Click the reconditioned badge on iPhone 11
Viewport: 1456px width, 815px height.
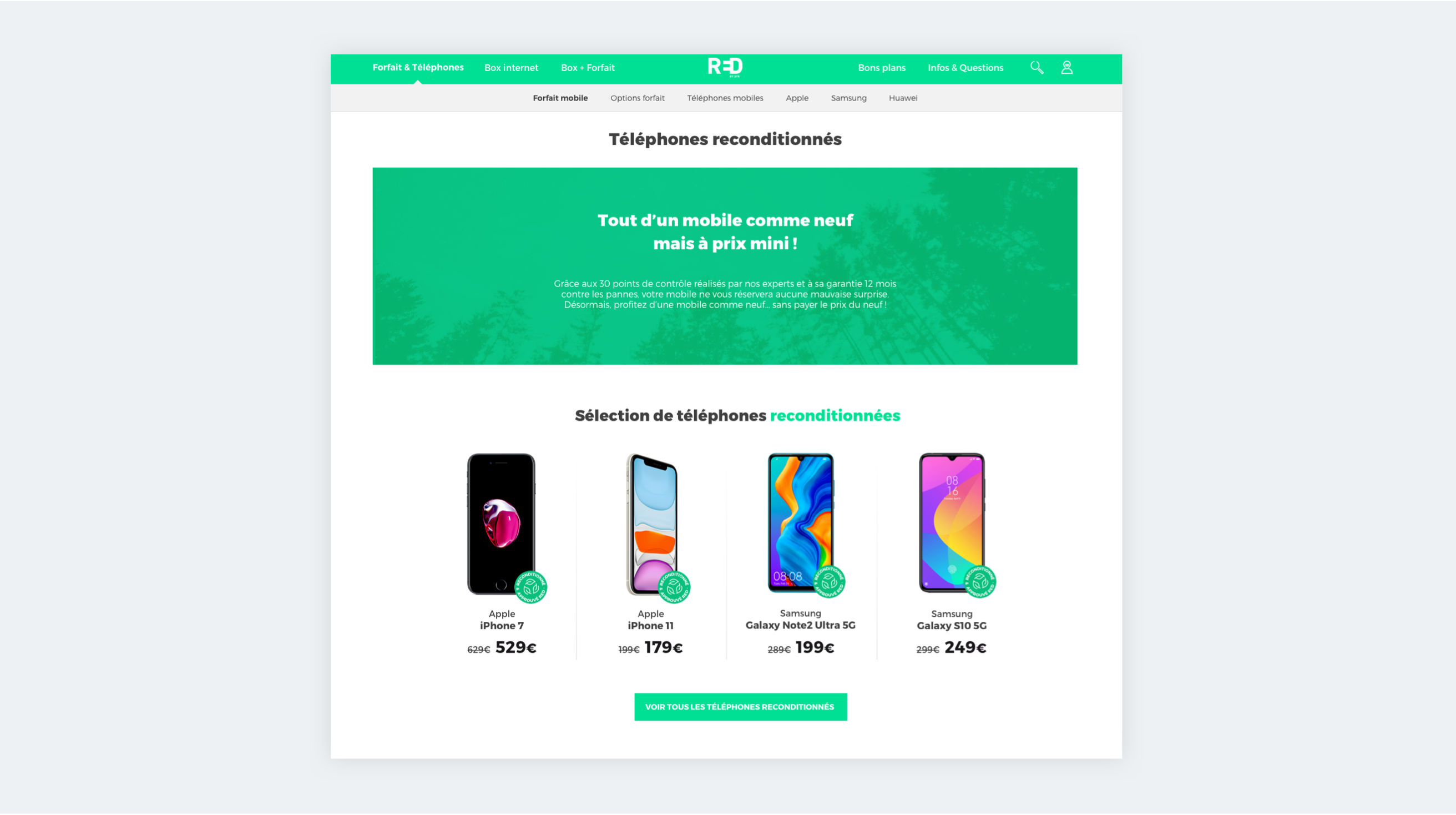click(674, 587)
